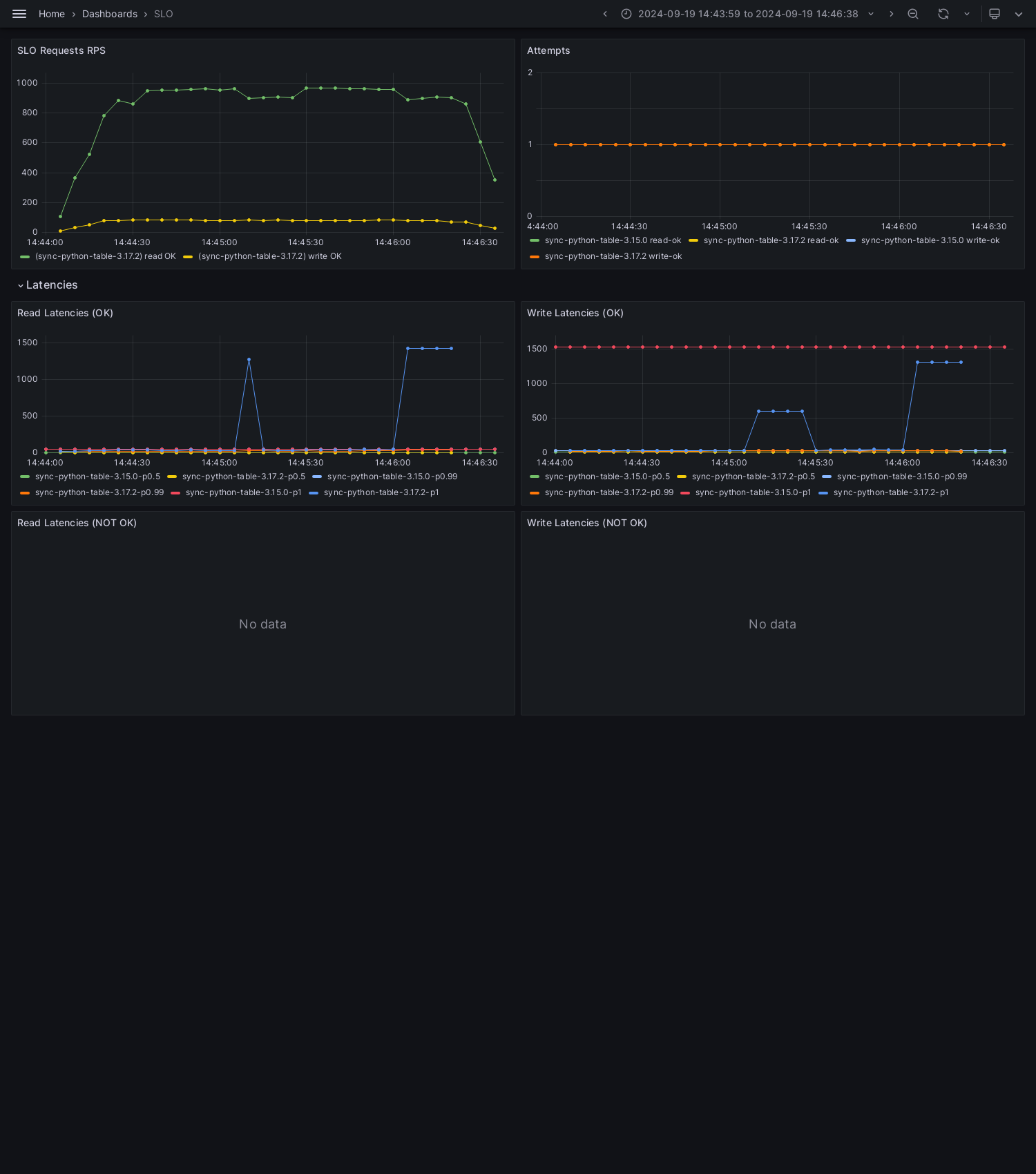Refresh the dashboard

click(943, 14)
